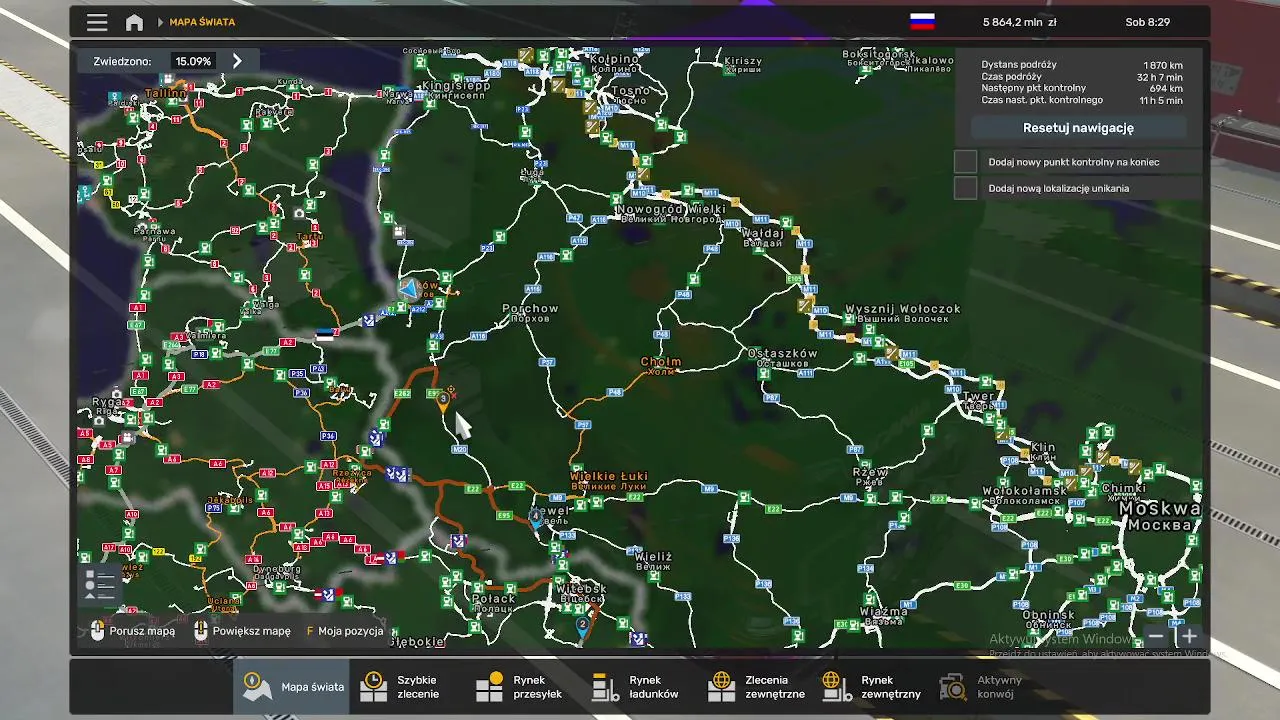Click the MAPA ŚWIATA title
1280x720 pixels.
point(202,22)
